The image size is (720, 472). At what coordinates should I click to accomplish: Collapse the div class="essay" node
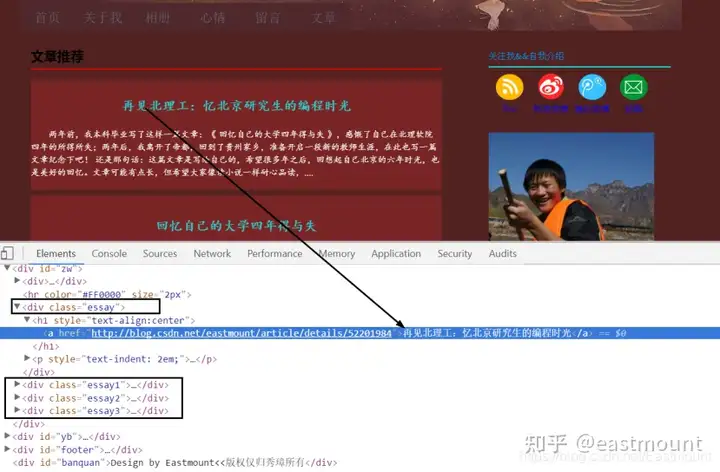17,306
